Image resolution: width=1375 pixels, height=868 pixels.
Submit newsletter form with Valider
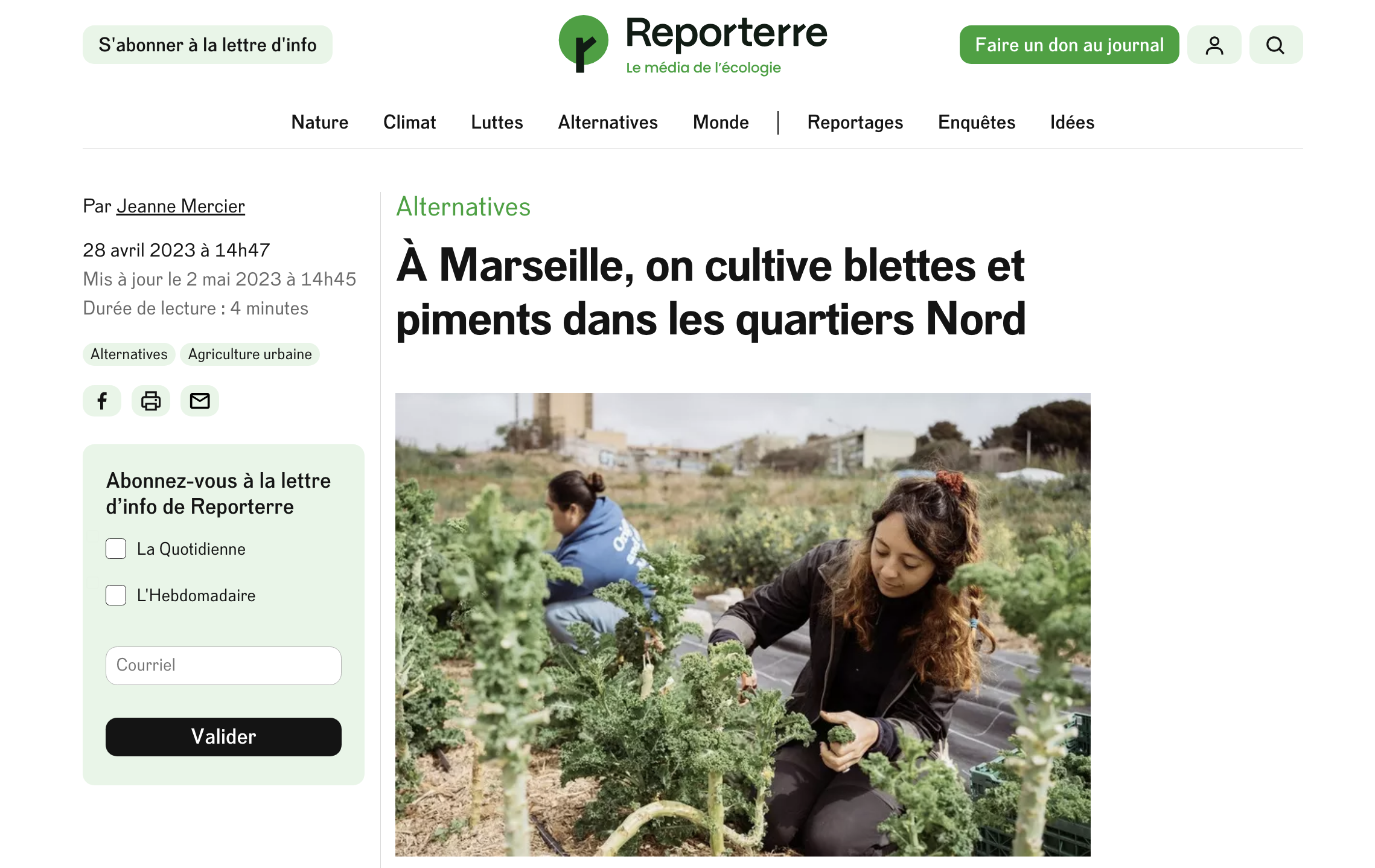coord(223,736)
